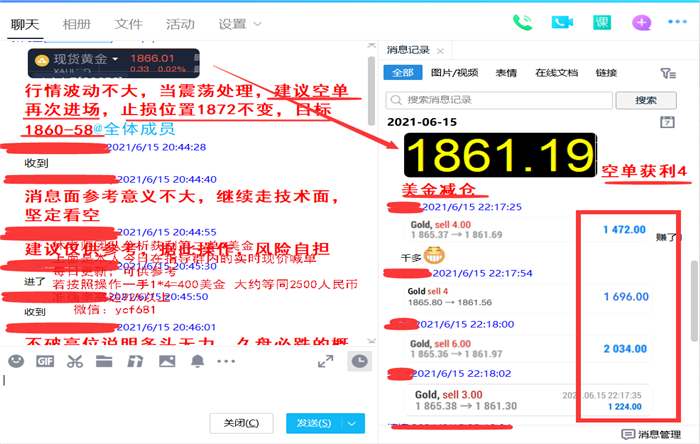The image size is (700, 444).
Task: Click the timestamp 2021/6/15 20:46:01
Action: point(166,328)
